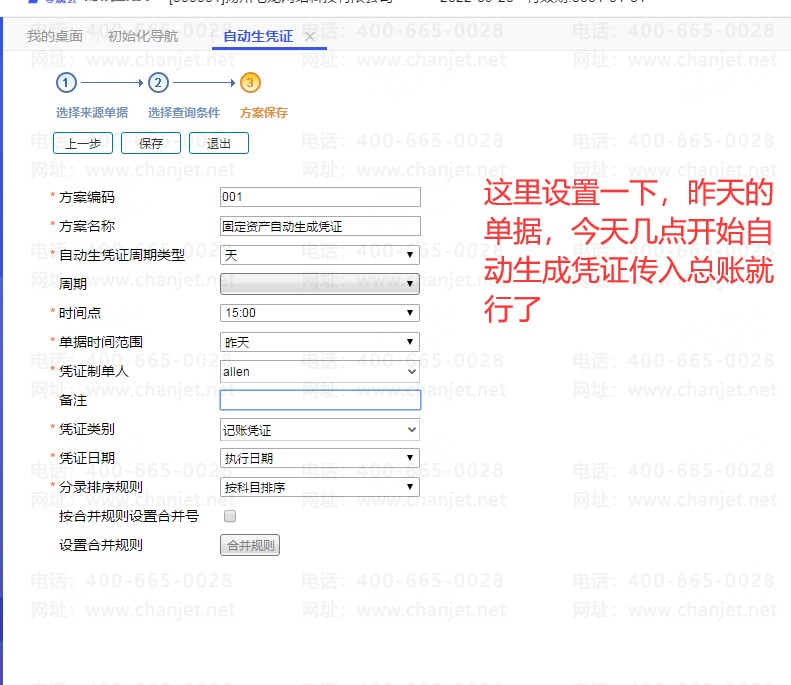This screenshot has width=791, height=685.
Task: Click the 方案编码 input field
Action: [x=320, y=197]
